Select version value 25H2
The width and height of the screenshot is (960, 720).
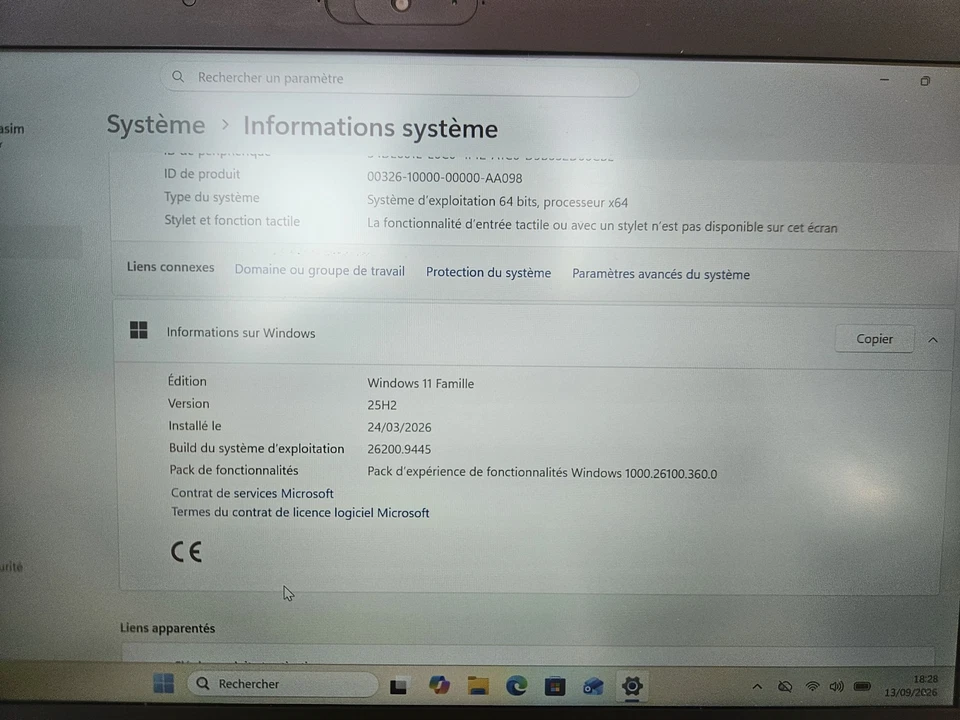click(382, 405)
